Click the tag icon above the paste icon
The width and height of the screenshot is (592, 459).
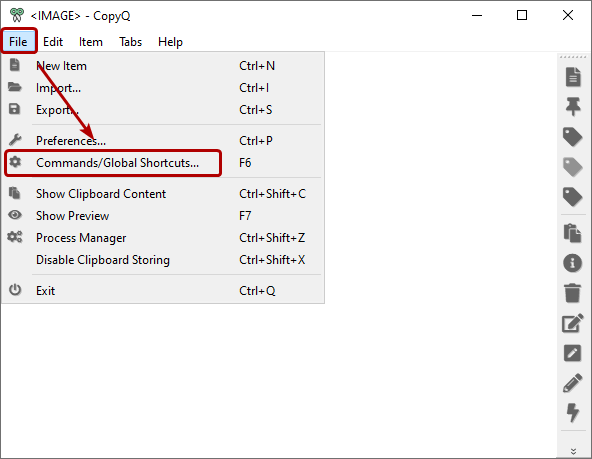pyautogui.click(x=573, y=197)
